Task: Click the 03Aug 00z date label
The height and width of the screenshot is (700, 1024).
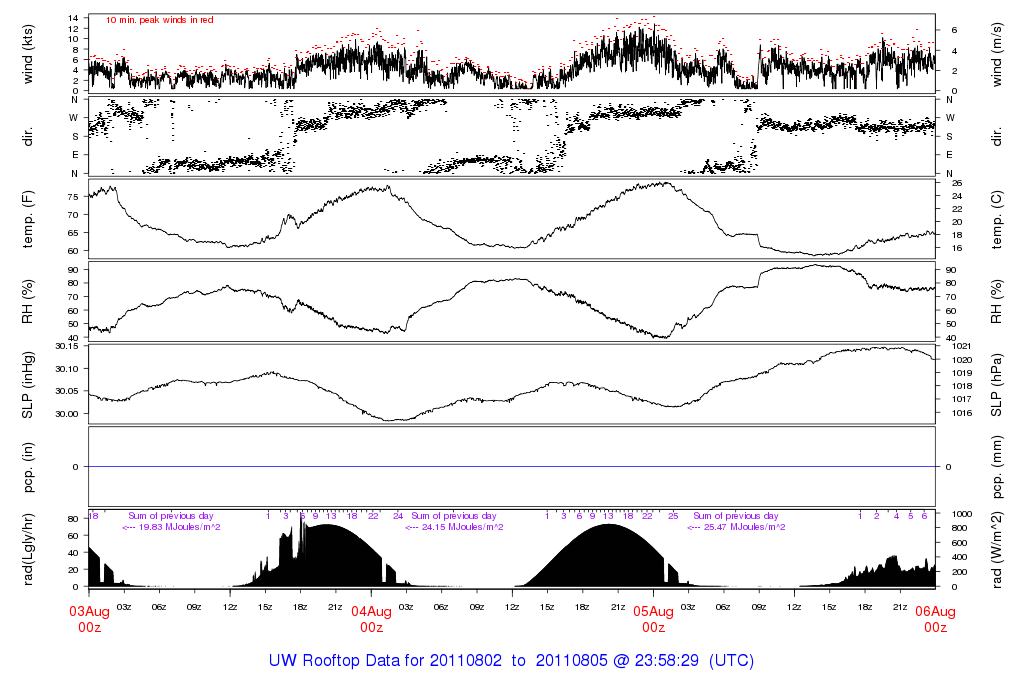Action: coord(89,619)
